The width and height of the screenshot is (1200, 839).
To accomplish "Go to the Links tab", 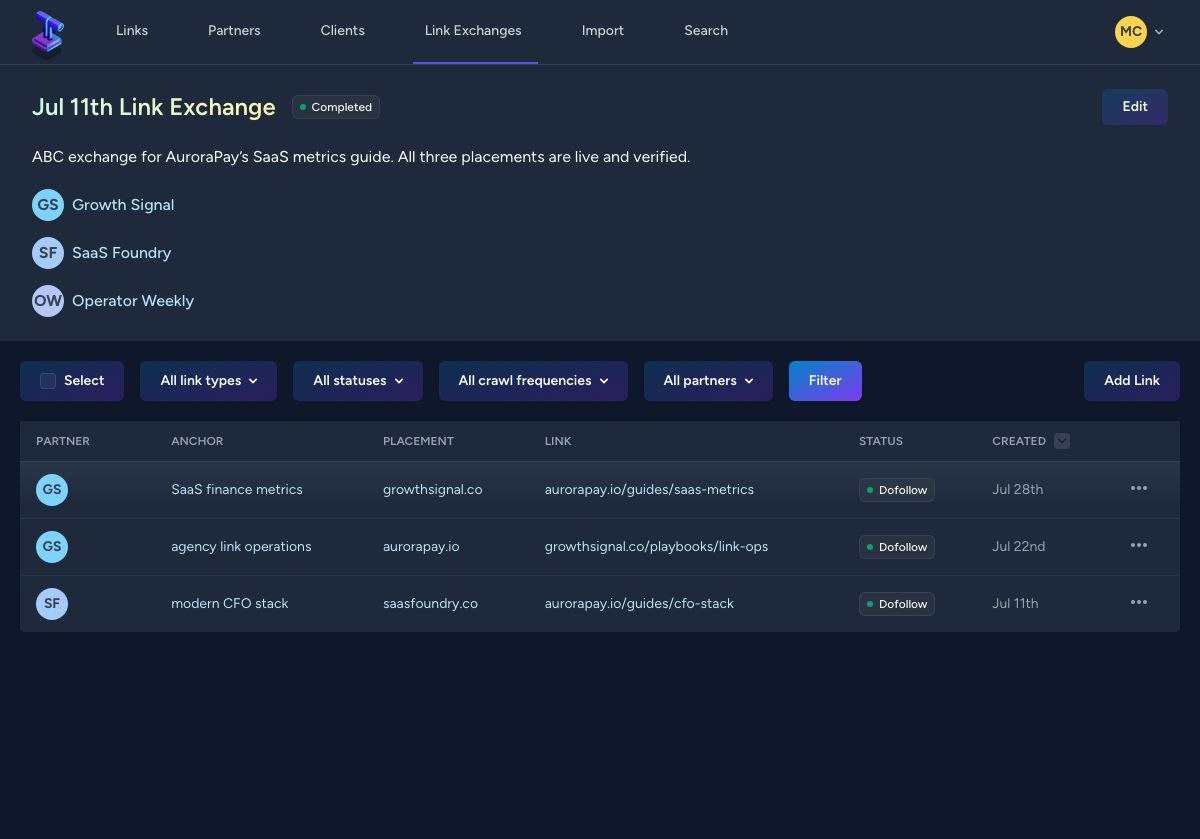I will coord(132,31).
